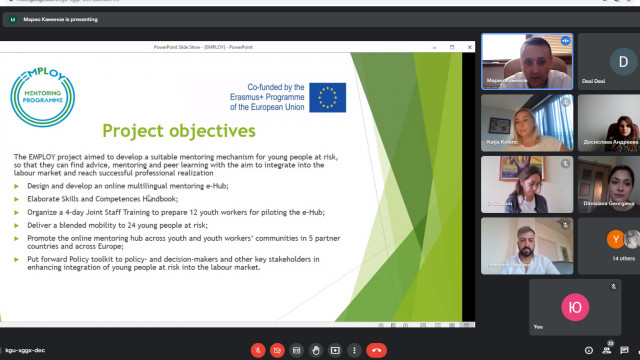Click the green arrow beside 'Put forward Policy toolkit'
Screen dimensions: 640x360
17,259
